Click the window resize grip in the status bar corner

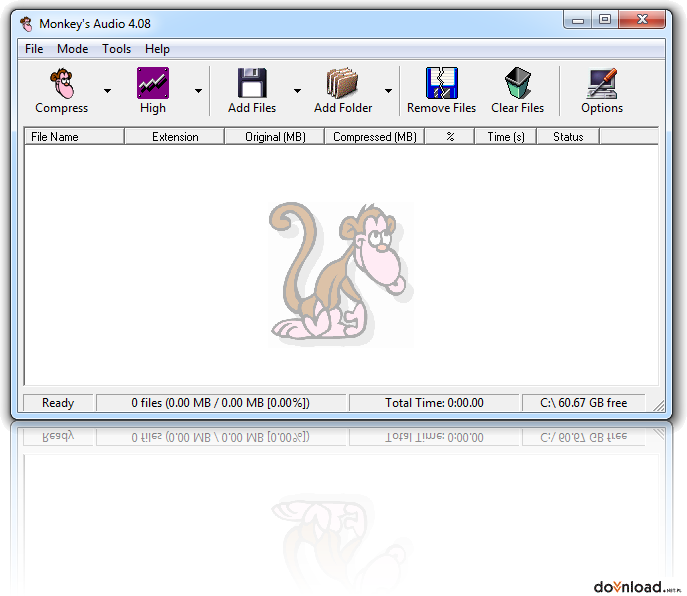point(659,405)
